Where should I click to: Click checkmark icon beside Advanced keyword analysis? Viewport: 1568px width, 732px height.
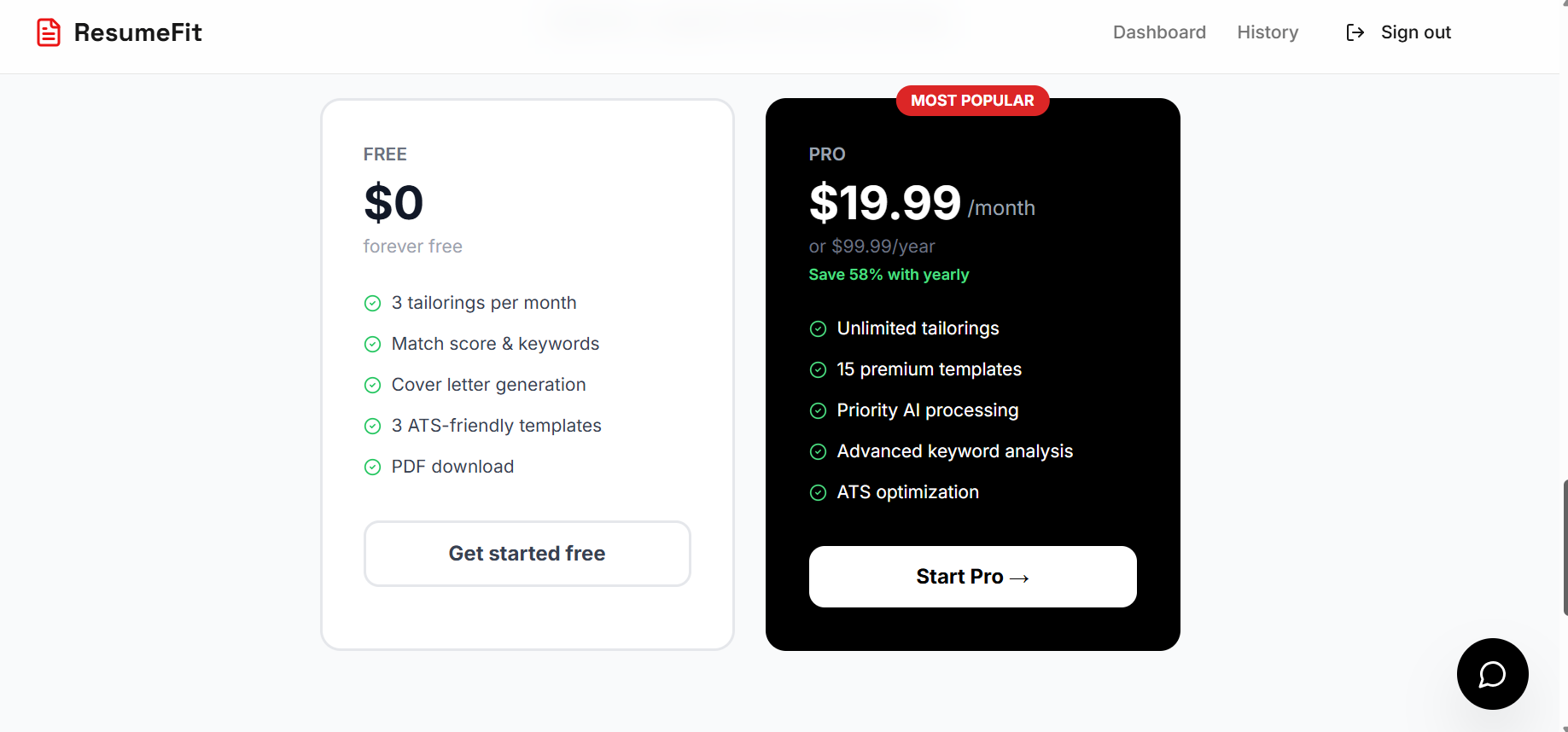pyautogui.click(x=818, y=451)
